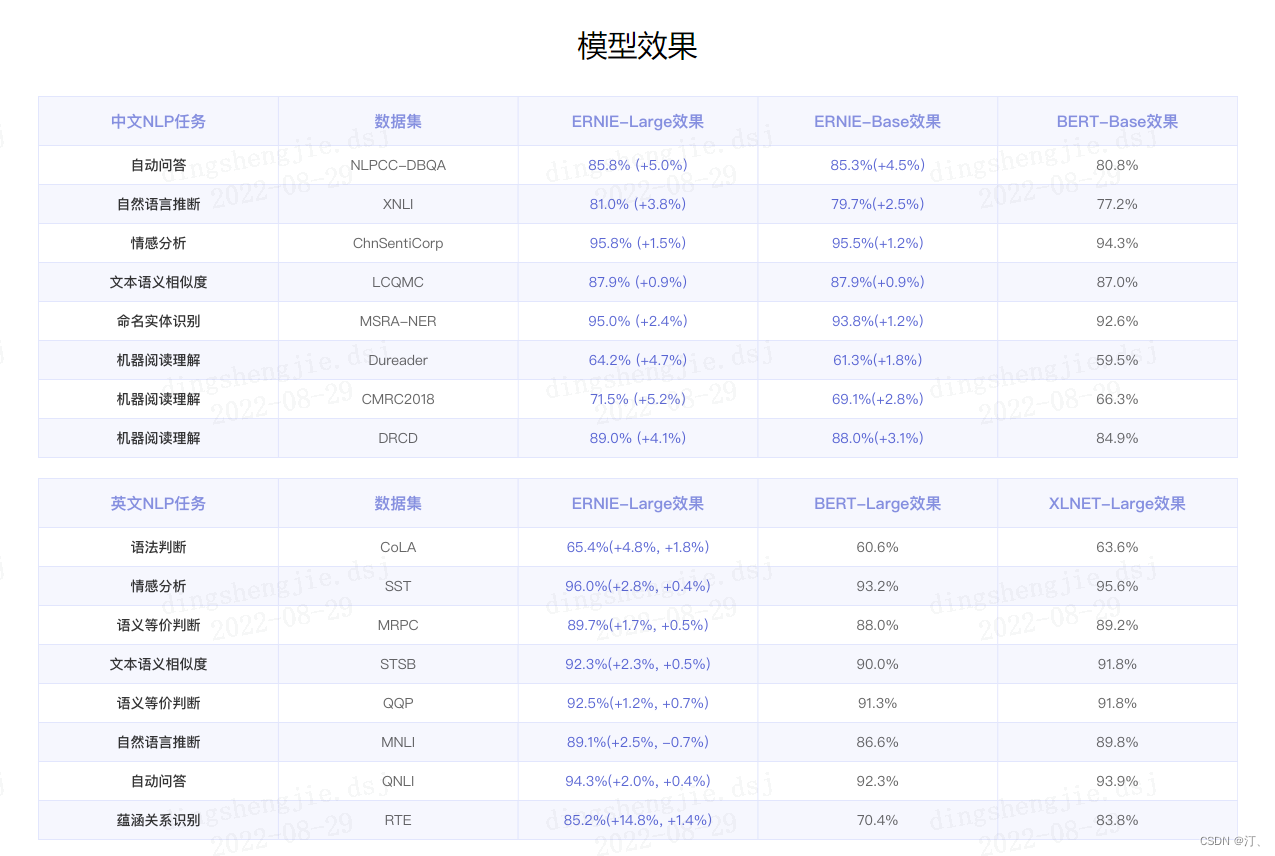This screenshot has height=856, width=1275.
Task: Select the "84.9%" DRCD value
Action: 1117,438
